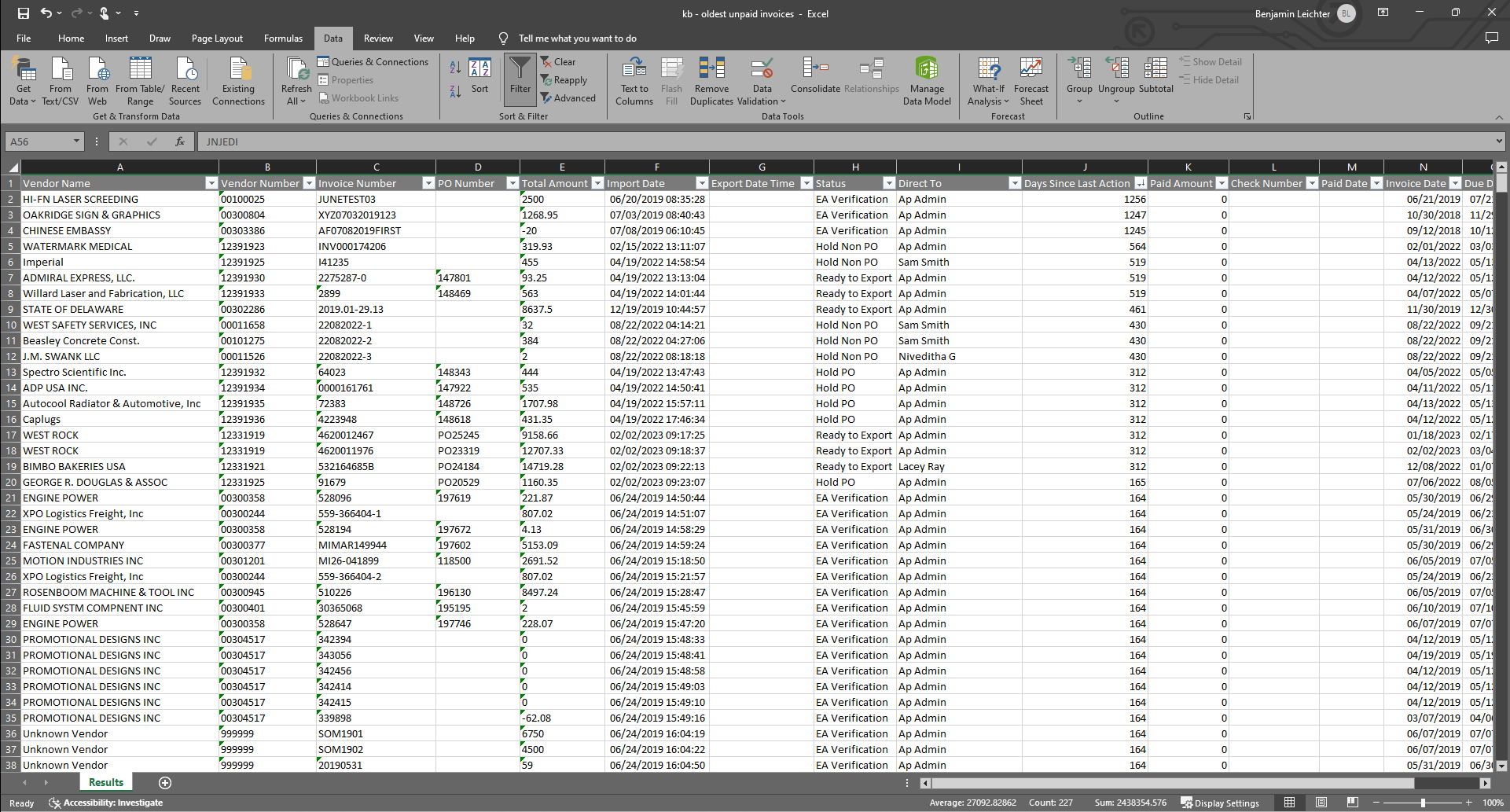
Task: Switch to the View ribbon tab
Action: [x=424, y=38]
